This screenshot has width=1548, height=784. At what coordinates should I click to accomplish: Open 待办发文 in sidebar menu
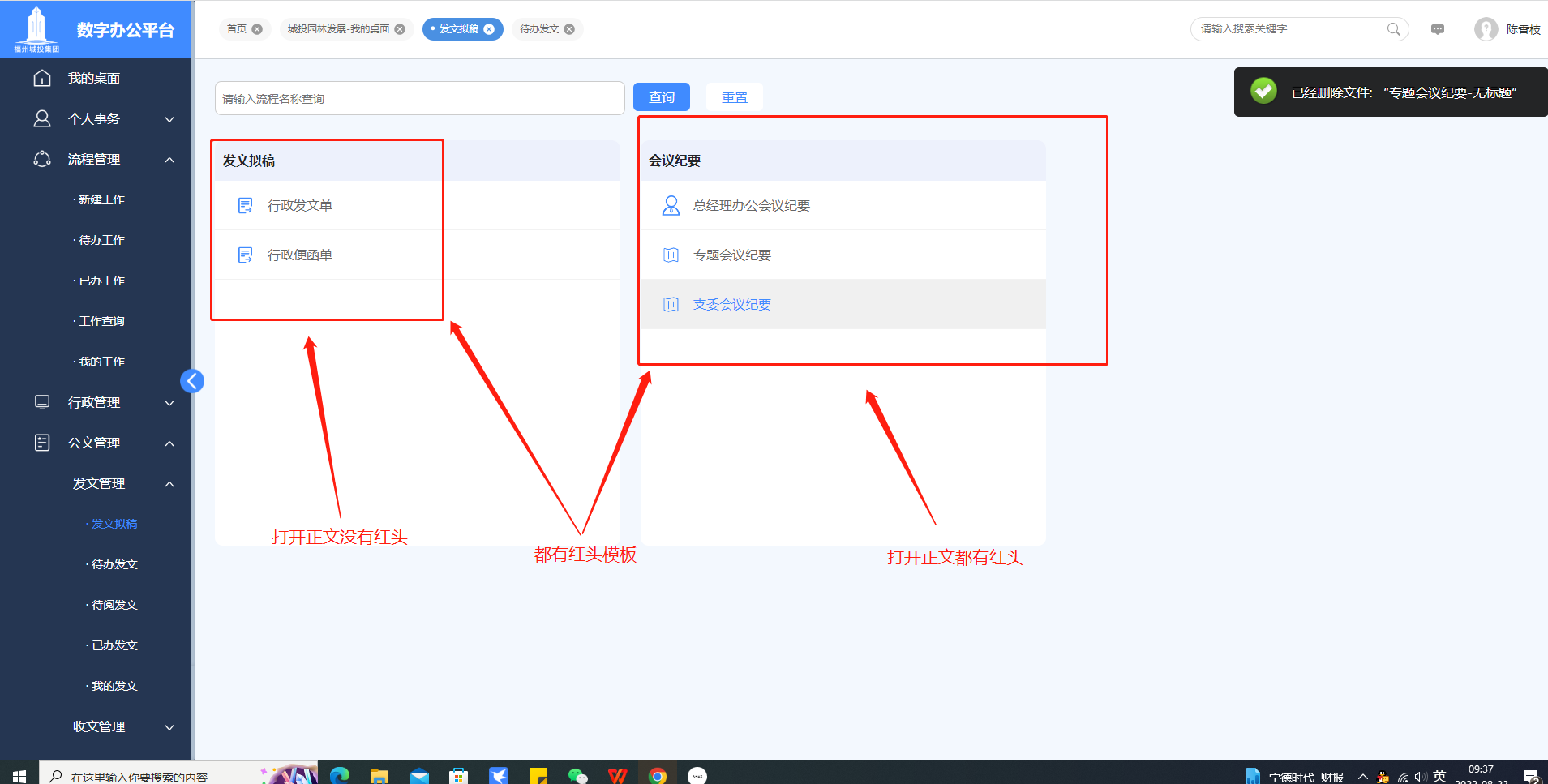114,564
